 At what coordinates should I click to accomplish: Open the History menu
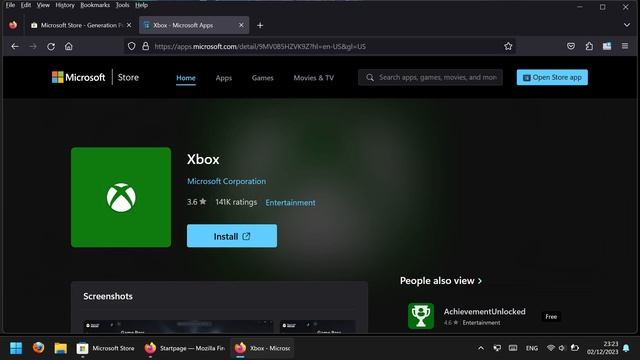click(x=65, y=5)
